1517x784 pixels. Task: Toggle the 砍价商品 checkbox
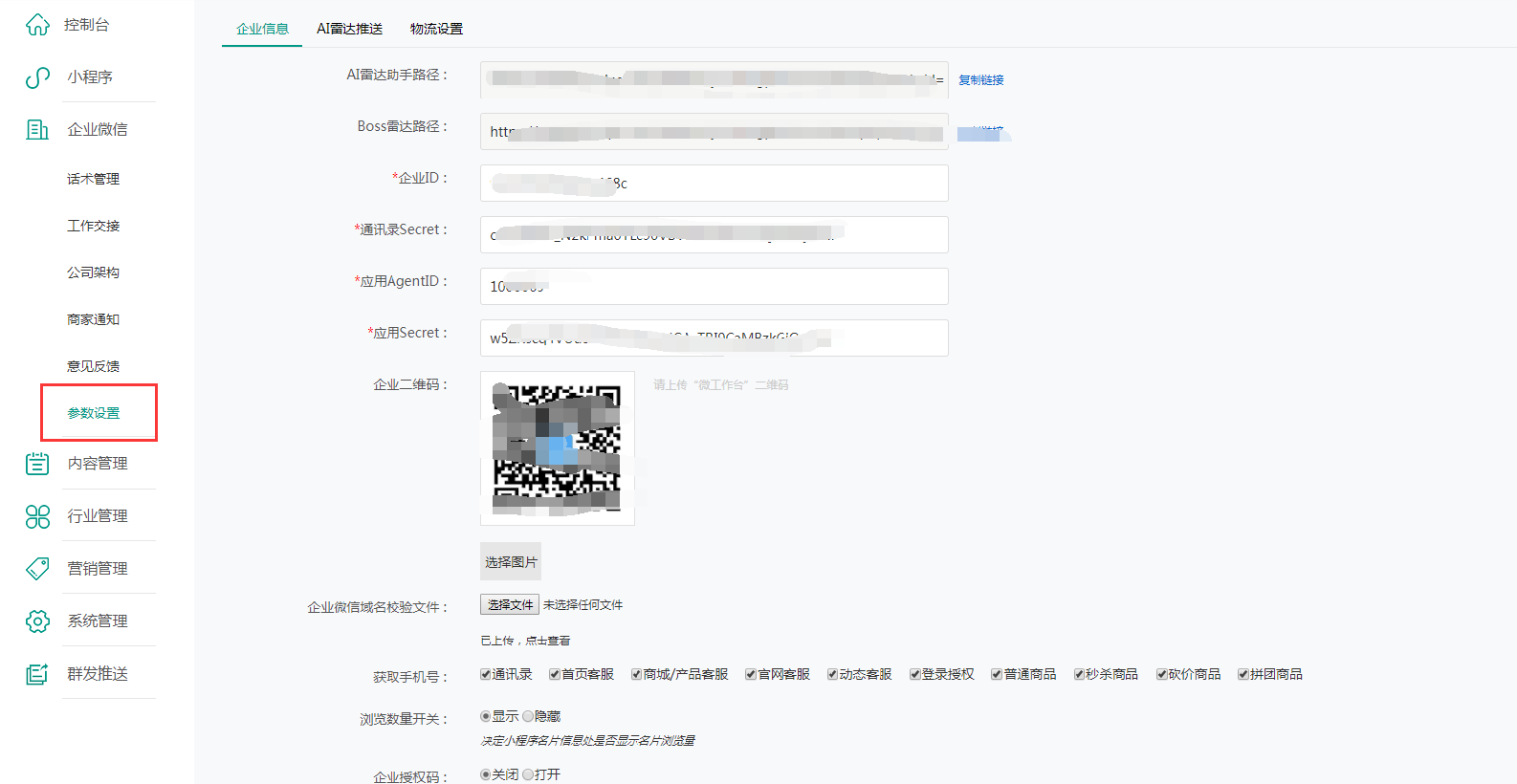(1161, 674)
